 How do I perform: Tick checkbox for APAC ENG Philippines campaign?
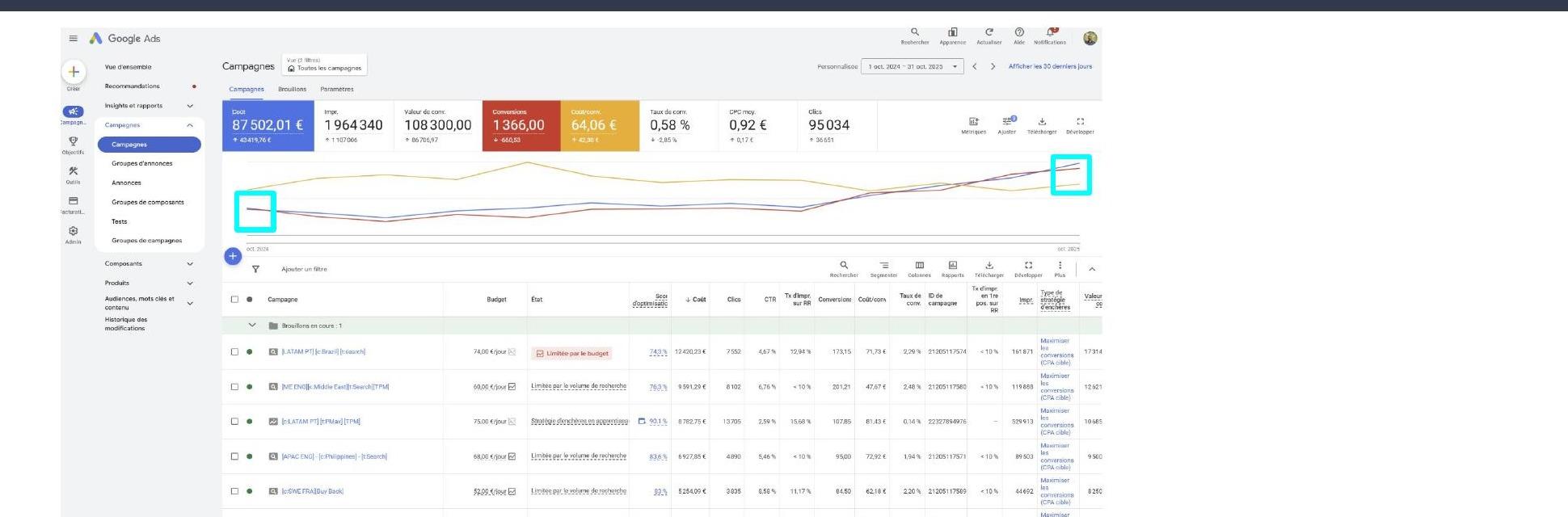pos(235,456)
